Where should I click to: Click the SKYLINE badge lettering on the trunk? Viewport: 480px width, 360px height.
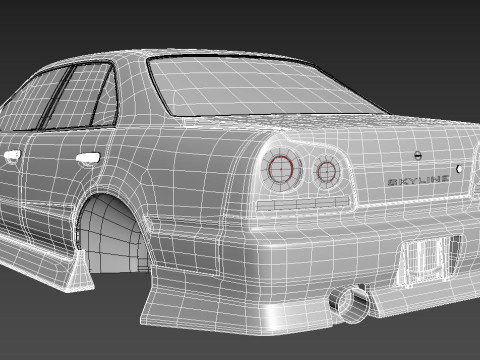pyautogui.click(x=418, y=180)
